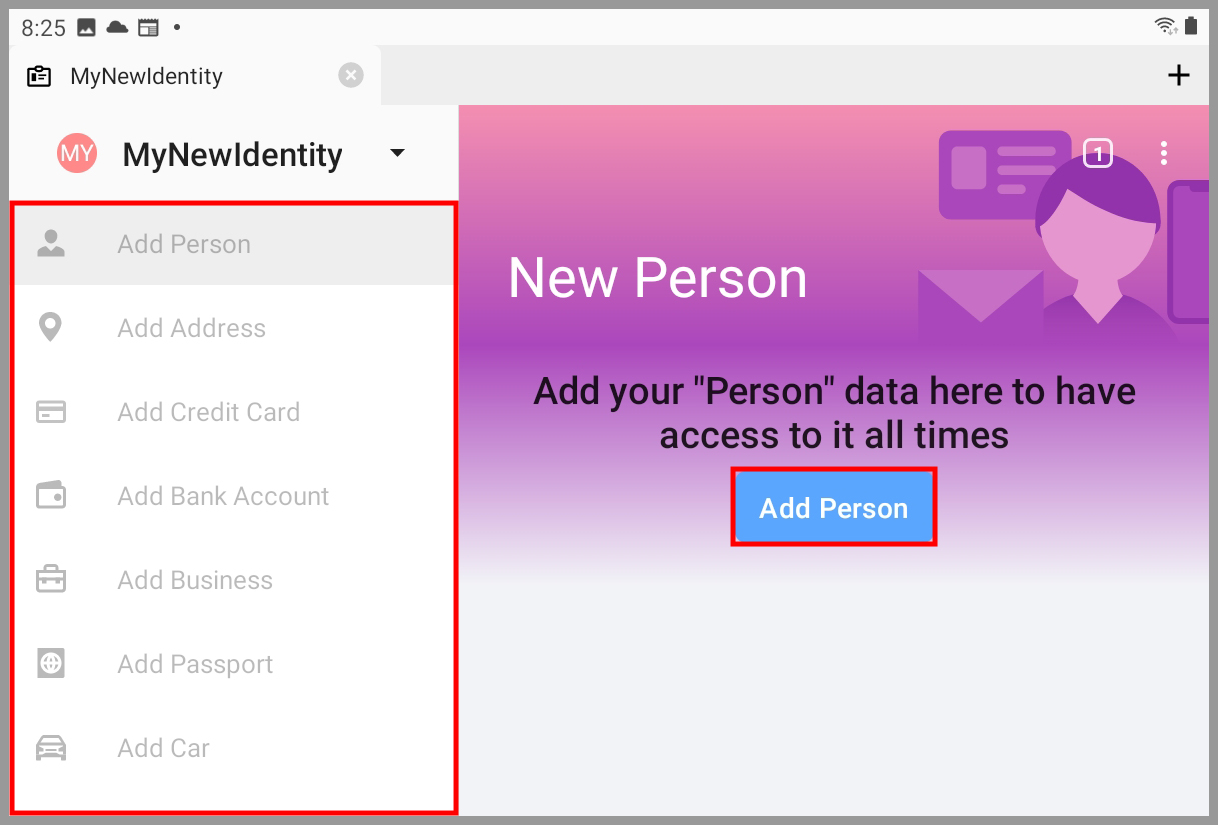
Task: Click the blue Add Person button
Action: 834,507
